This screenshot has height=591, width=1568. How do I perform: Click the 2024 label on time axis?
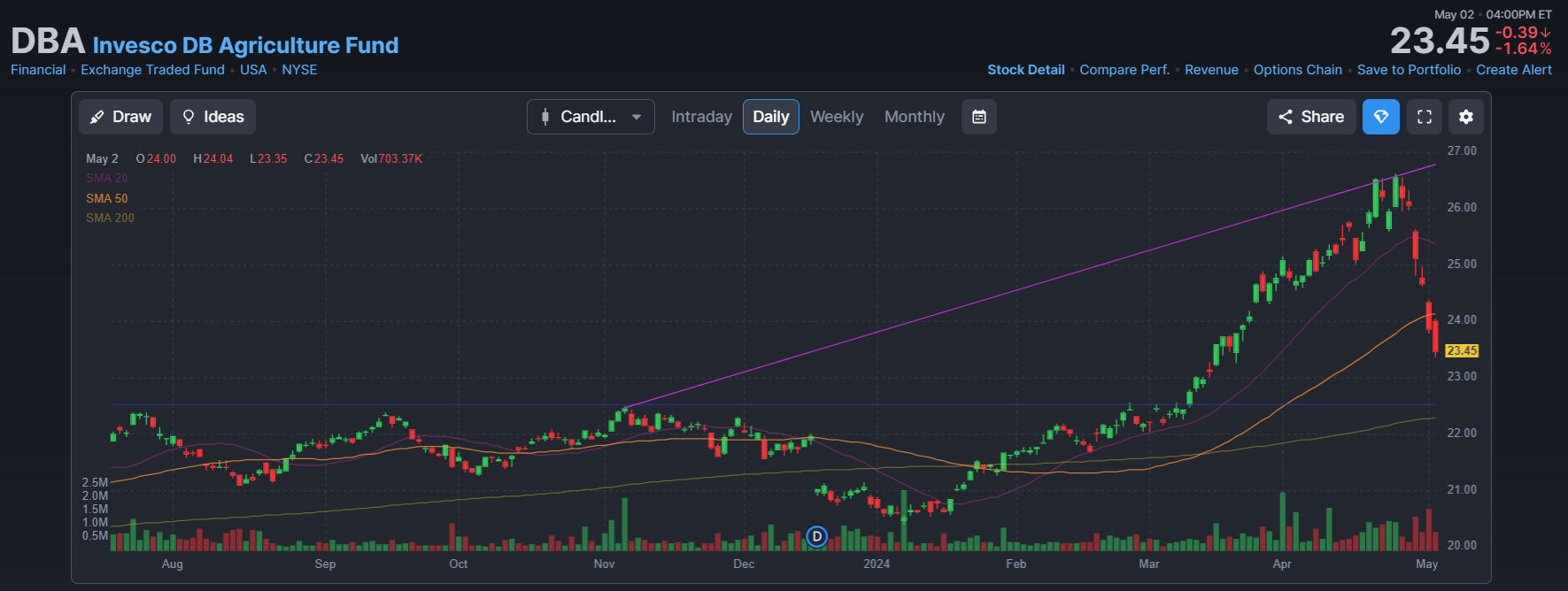877,564
